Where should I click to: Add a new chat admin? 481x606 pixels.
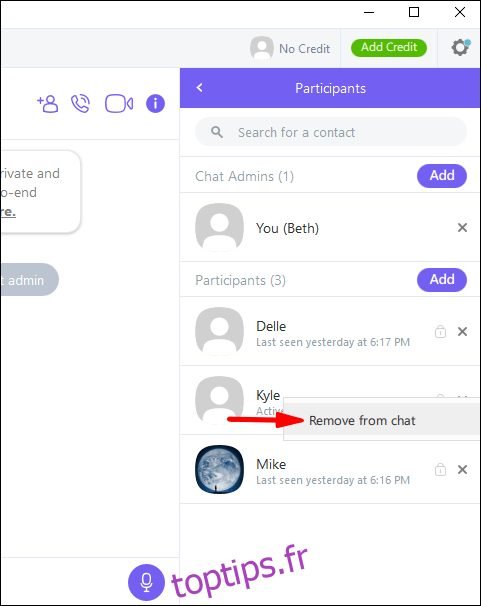click(x=442, y=175)
